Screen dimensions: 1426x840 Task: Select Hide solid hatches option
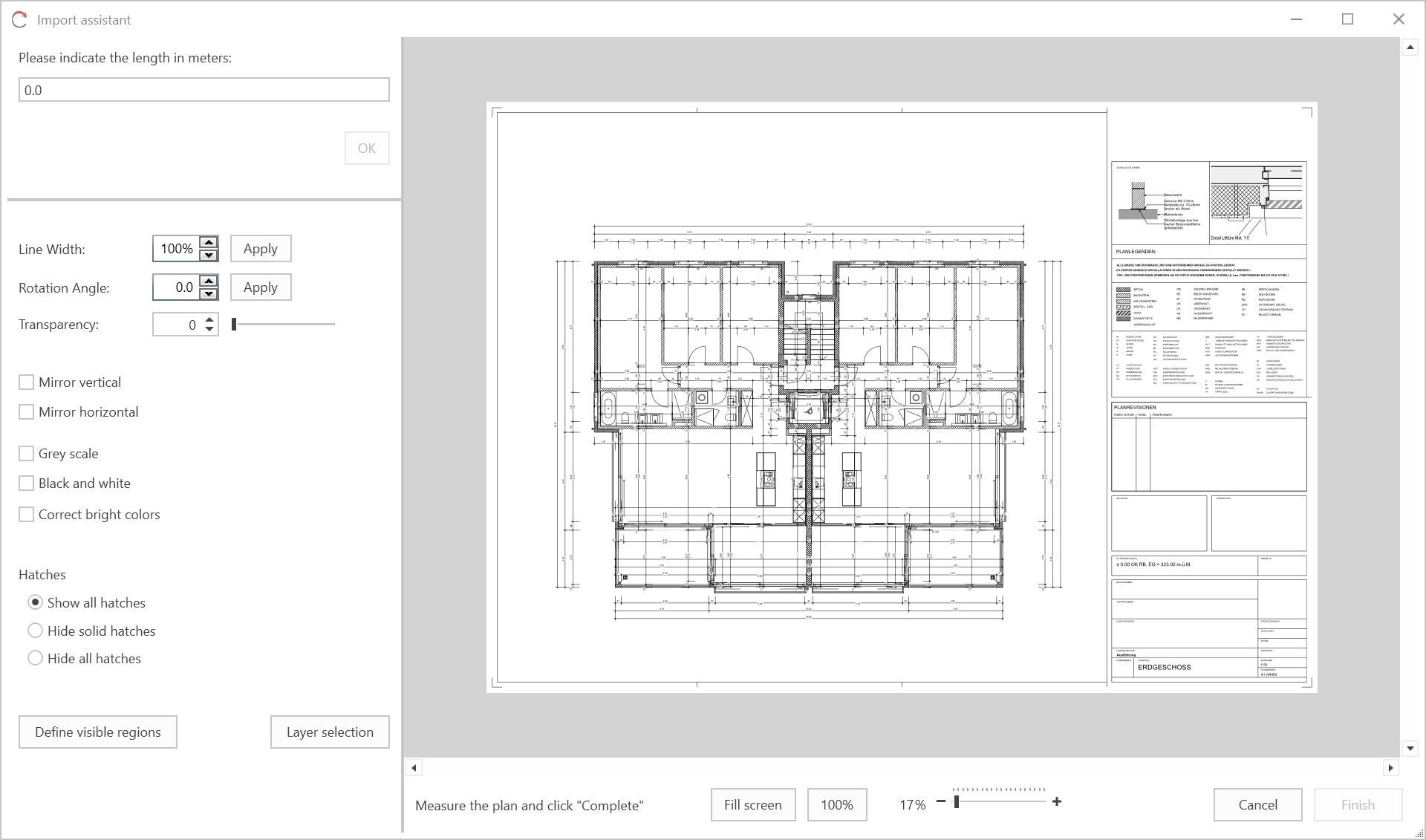[35, 631]
